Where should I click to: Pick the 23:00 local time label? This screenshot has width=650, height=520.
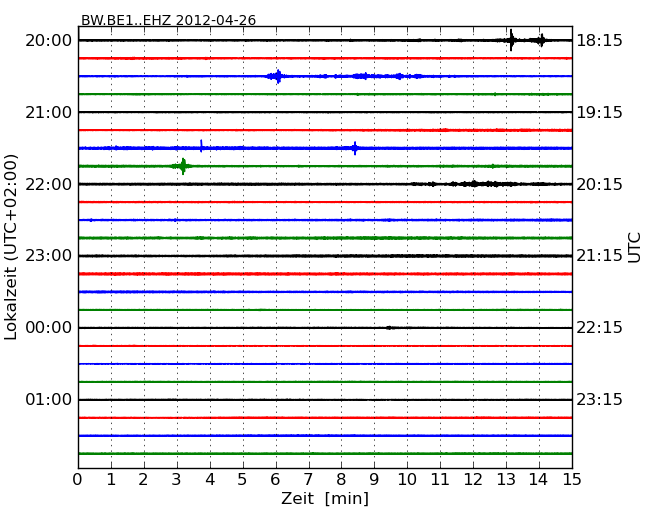point(49,256)
